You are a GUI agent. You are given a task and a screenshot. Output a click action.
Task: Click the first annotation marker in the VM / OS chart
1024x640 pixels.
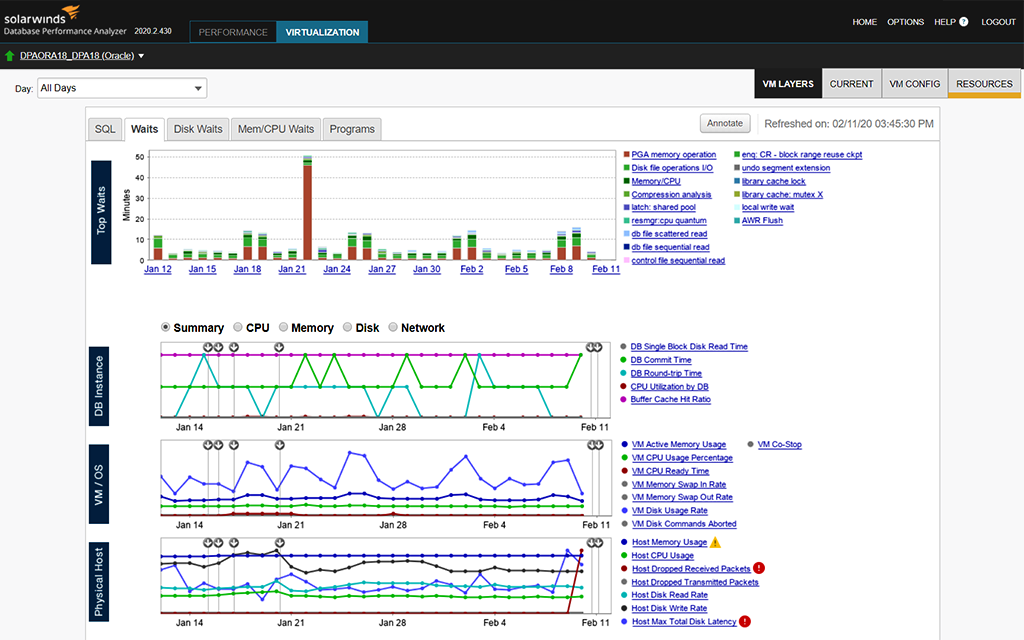coord(208,445)
